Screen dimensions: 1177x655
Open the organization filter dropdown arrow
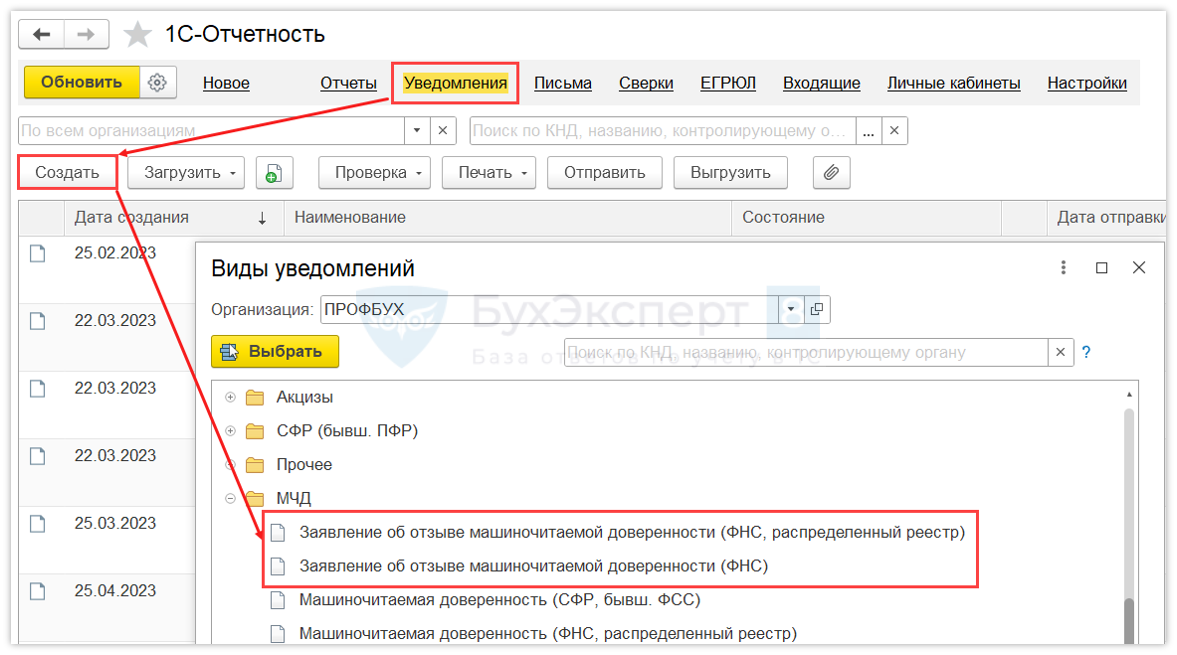click(x=417, y=131)
